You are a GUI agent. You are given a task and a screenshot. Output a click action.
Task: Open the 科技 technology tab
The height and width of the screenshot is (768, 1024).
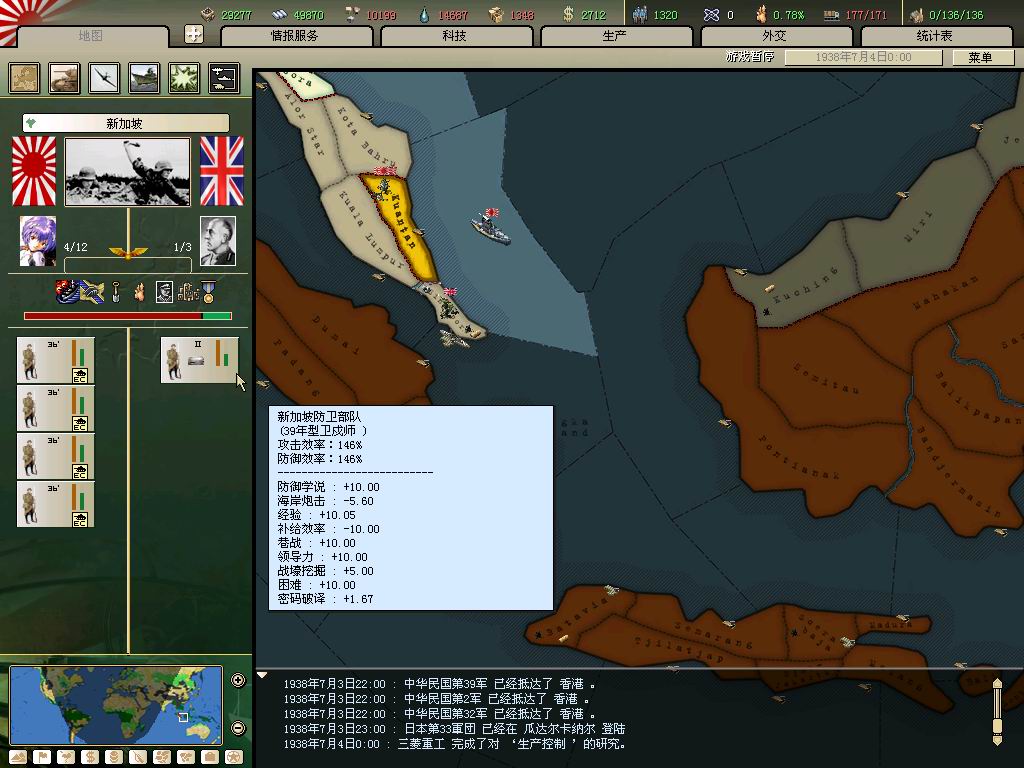(x=455, y=36)
